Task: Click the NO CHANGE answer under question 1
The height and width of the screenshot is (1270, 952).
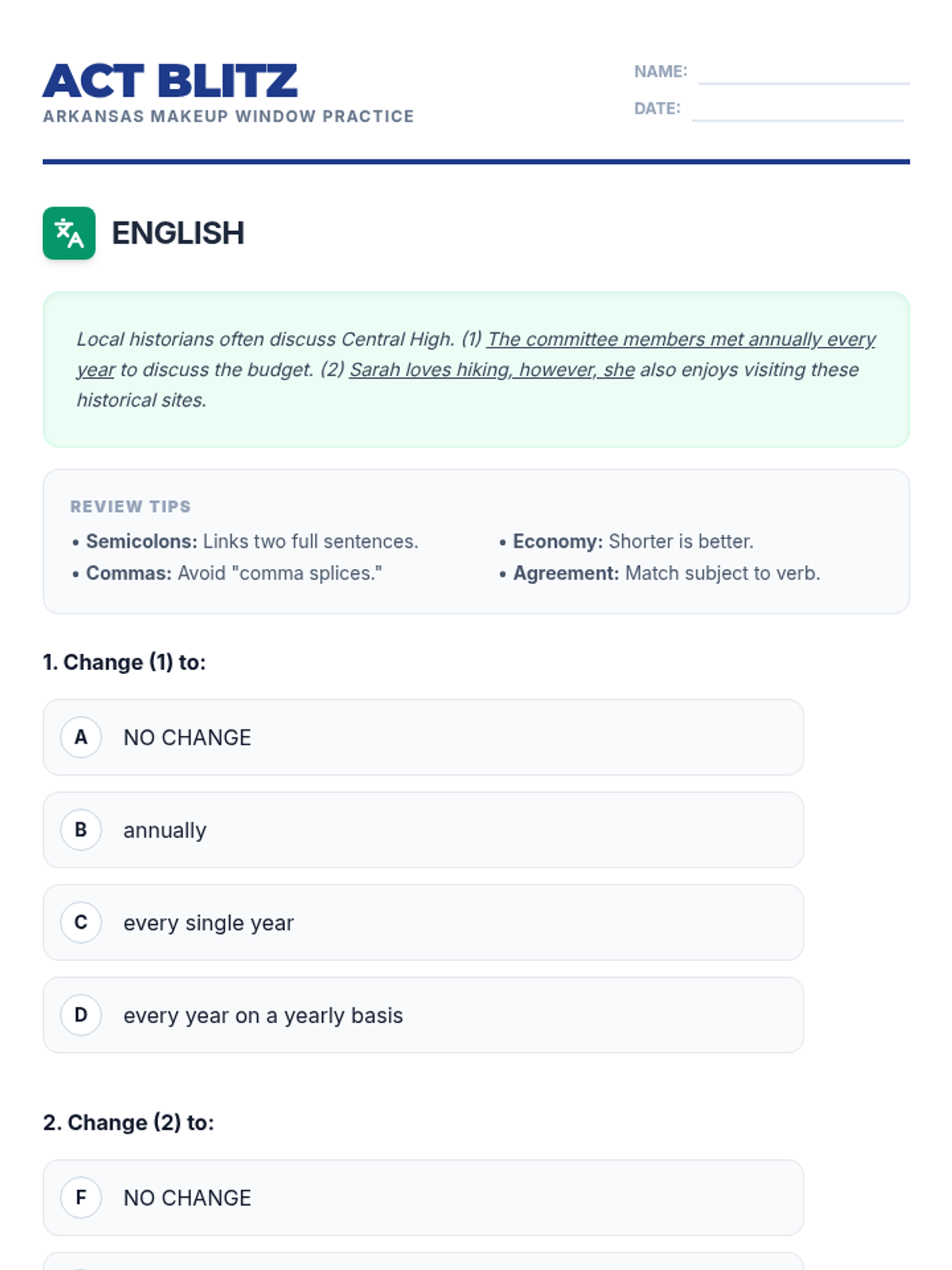Action: coord(187,737)
